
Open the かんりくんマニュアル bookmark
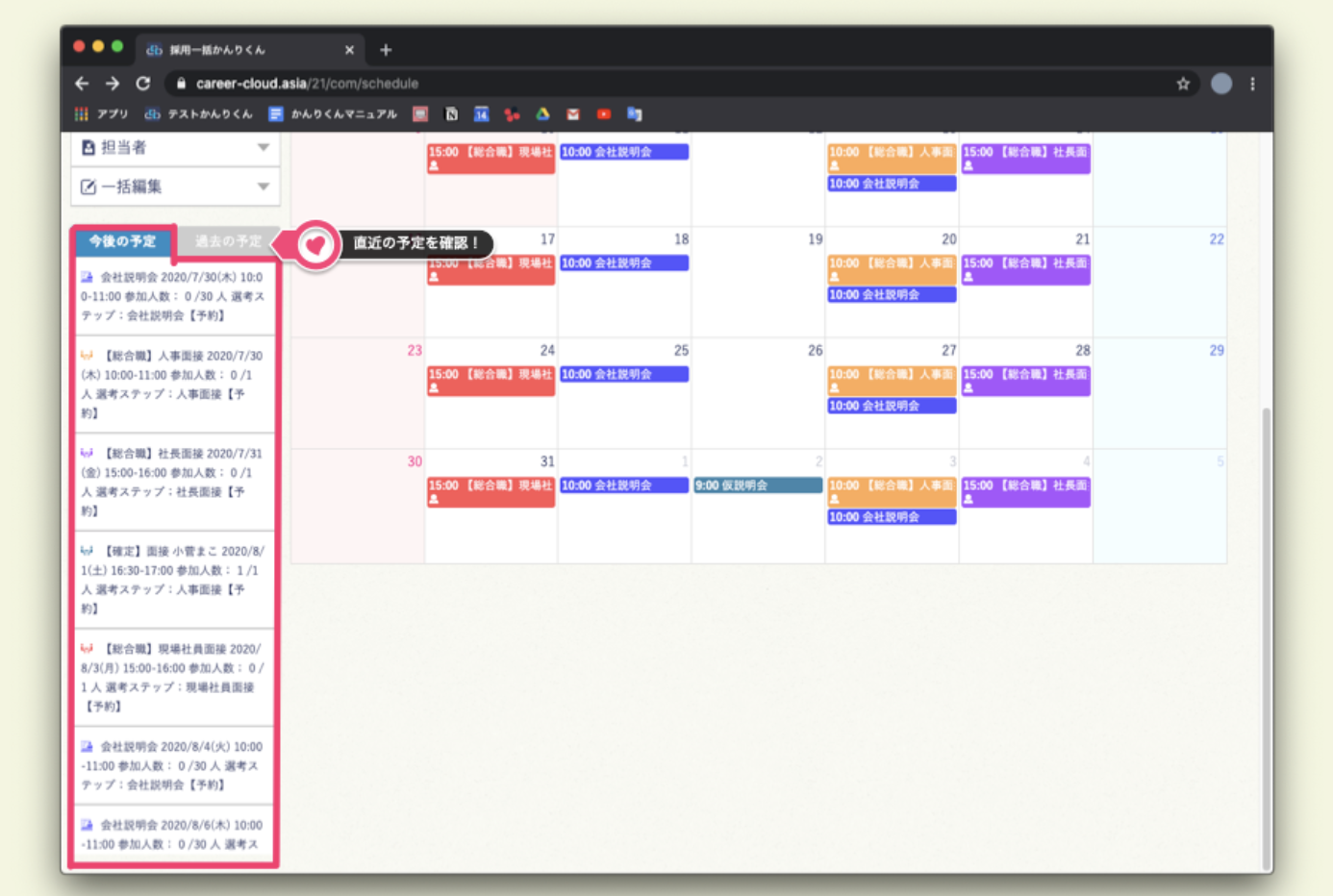(x=333, y=114)
